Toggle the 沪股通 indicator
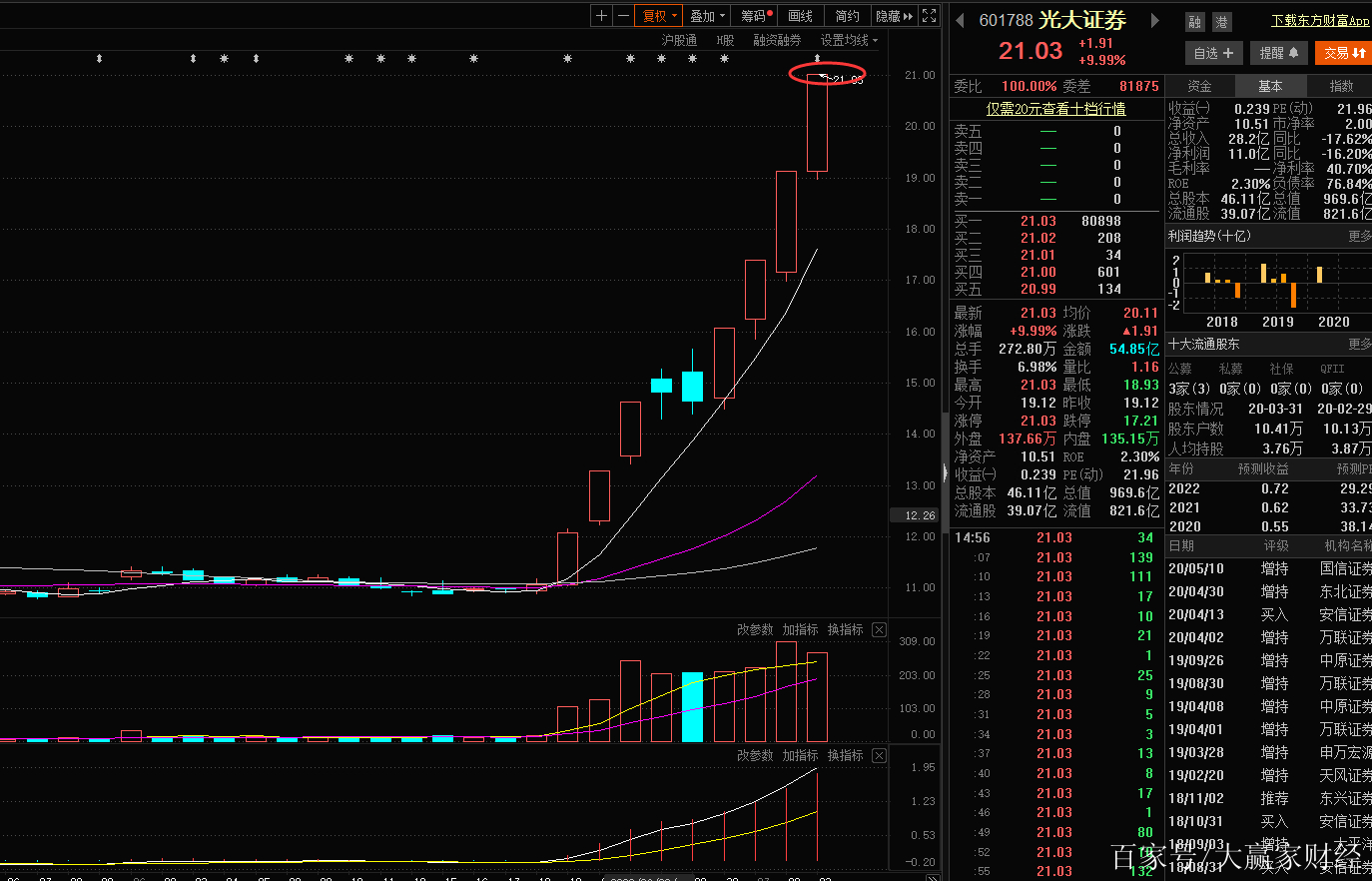This screenshot has width=1372, height=881. 679,41
